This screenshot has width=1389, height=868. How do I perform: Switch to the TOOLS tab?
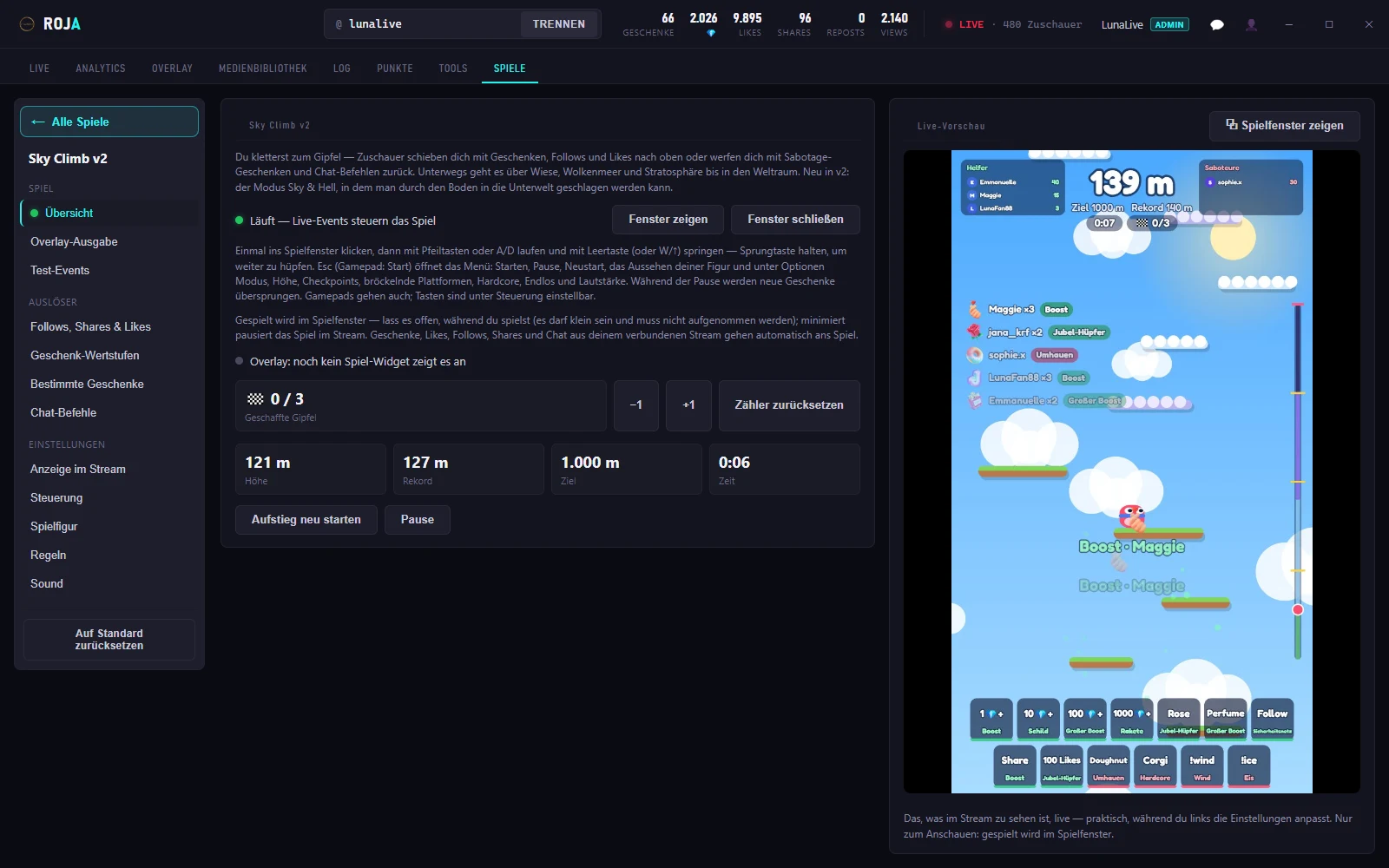tap(453, 69)
